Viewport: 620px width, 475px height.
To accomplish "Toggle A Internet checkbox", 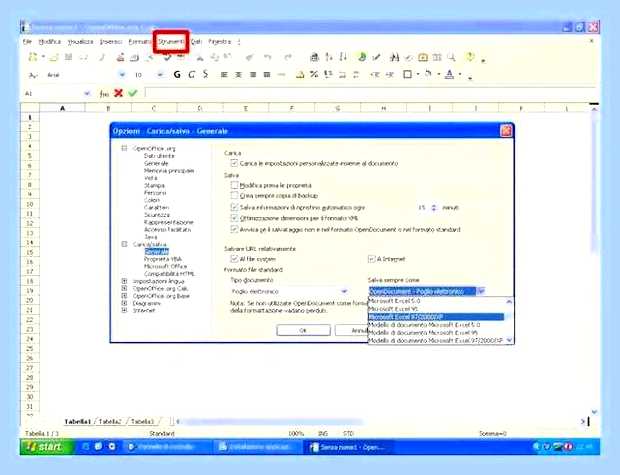I will point(371,259).
